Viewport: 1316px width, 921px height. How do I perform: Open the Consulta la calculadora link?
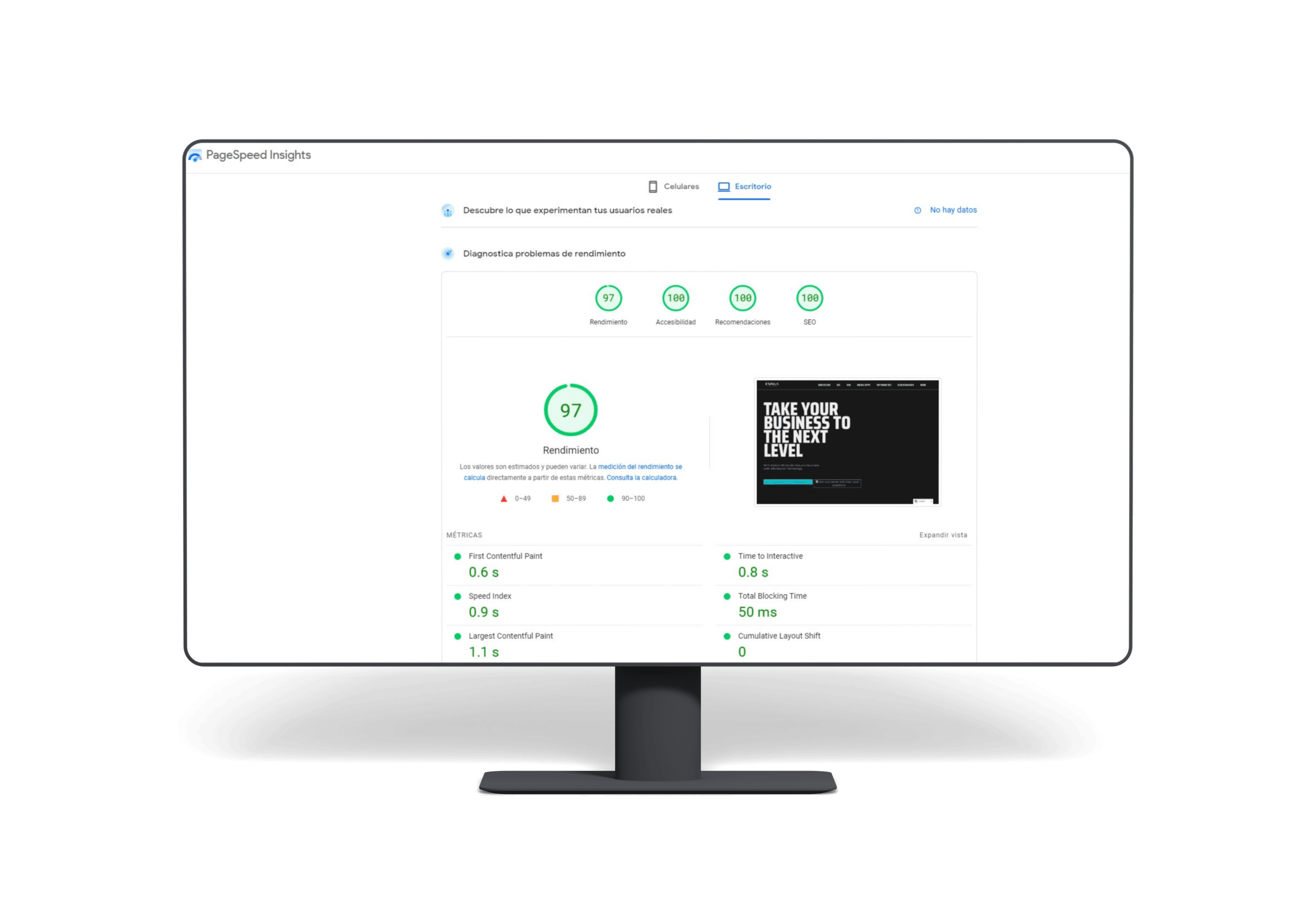pyautogui.click(x=642, y=477)
